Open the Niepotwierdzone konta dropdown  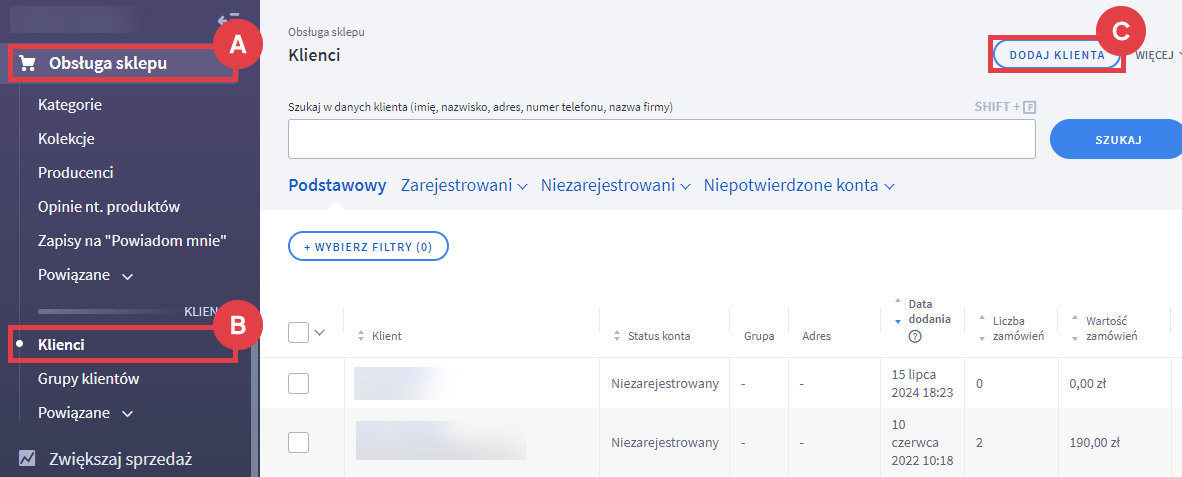pos(798,185)
